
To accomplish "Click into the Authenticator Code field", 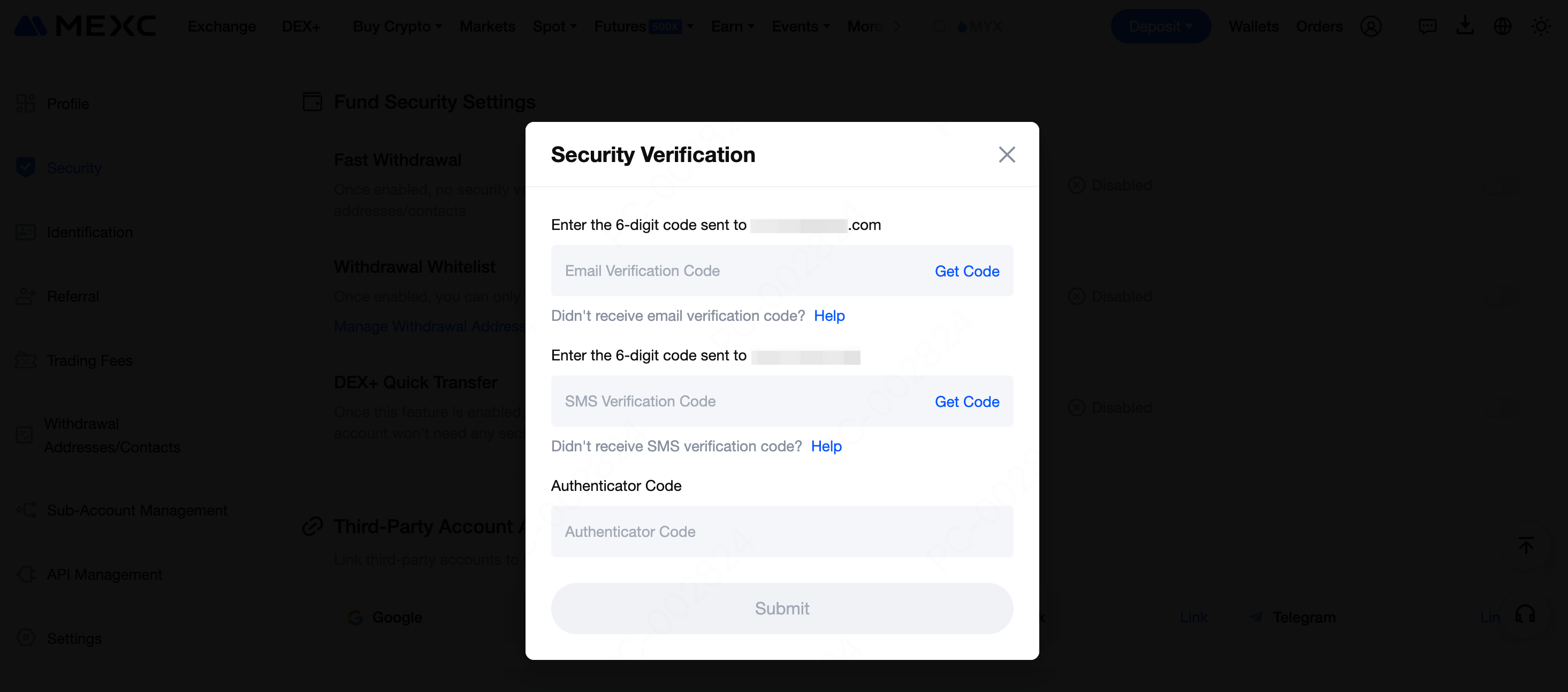I will (781, 532).
